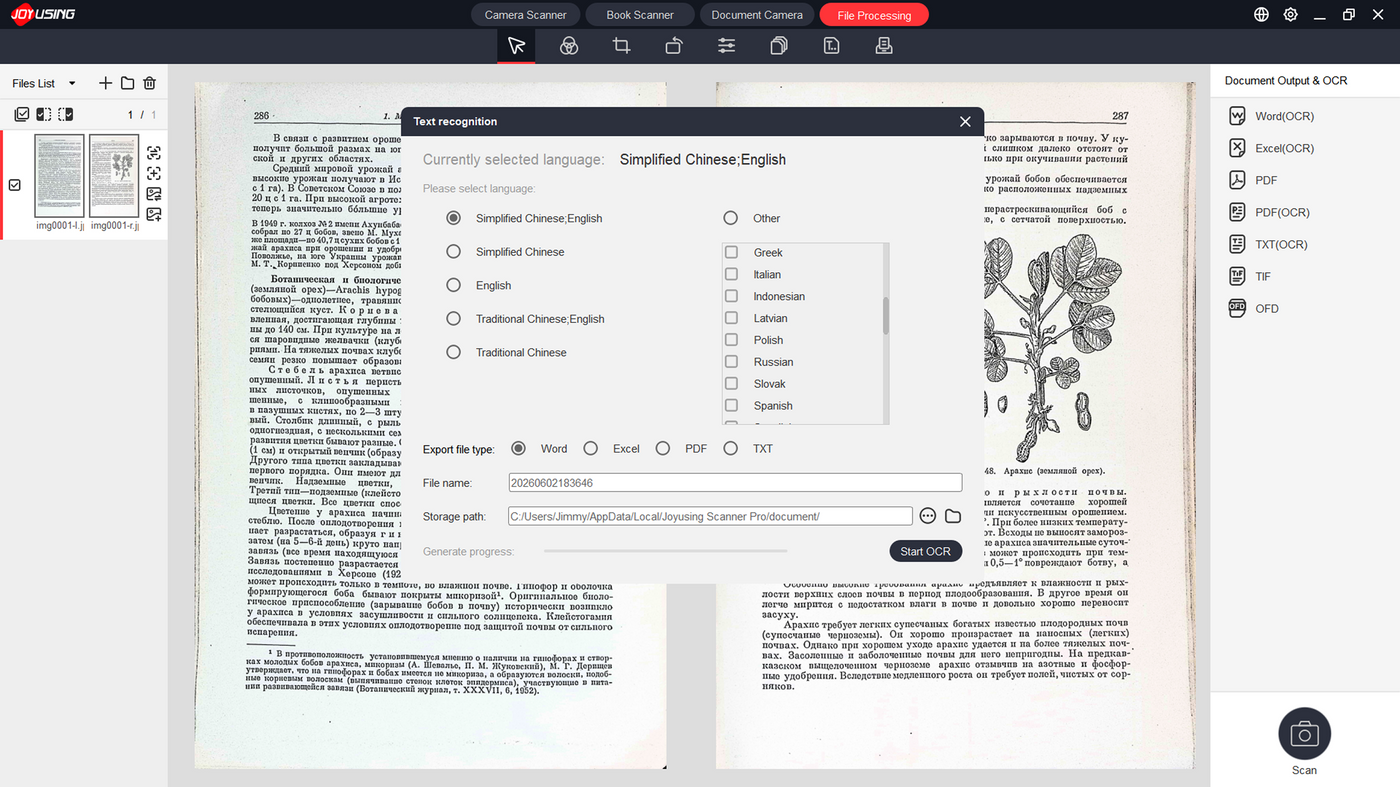Check the Latvian language checkbox
The width and height of the screenshot is (1400, 787).
pyautogui.click(x=731, y=318)
